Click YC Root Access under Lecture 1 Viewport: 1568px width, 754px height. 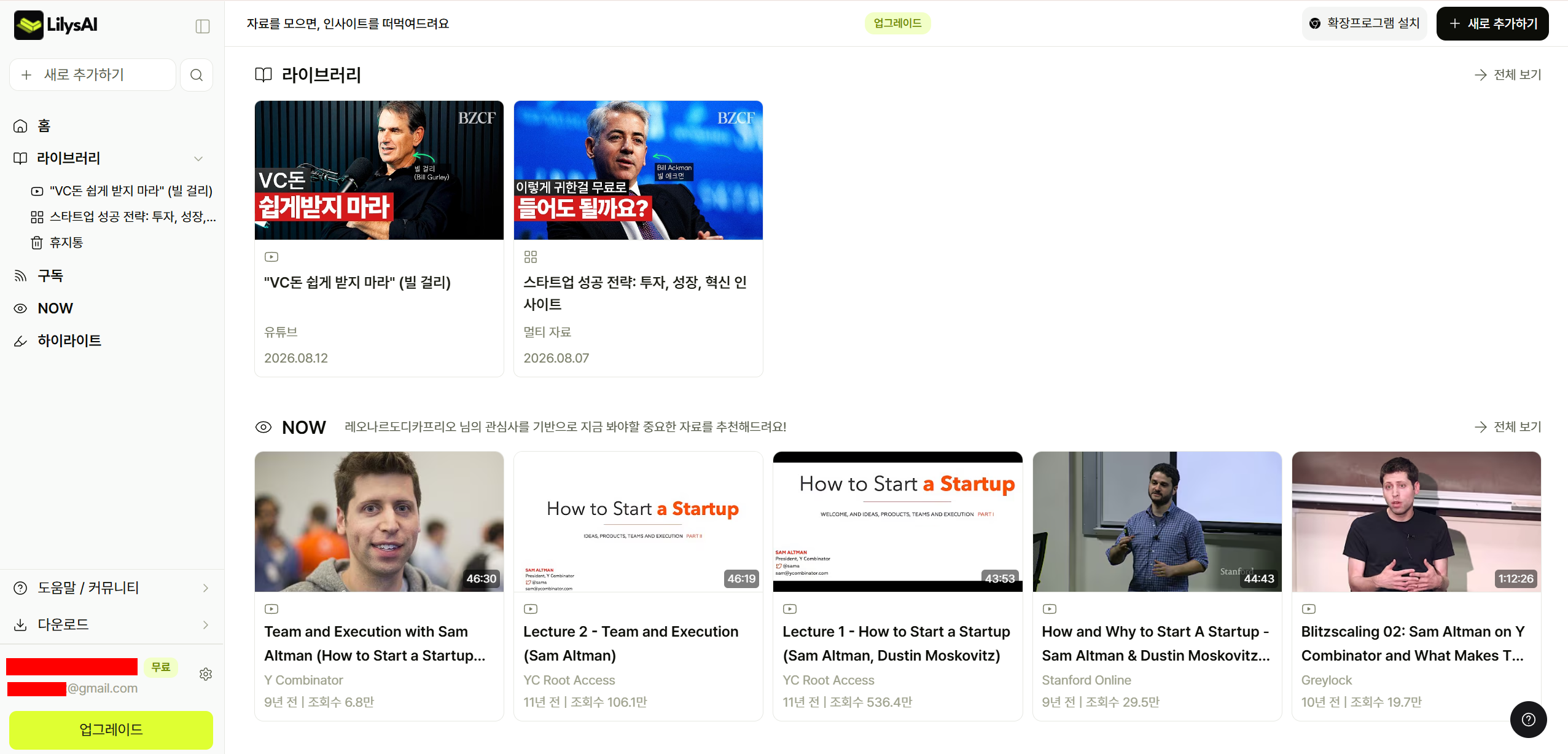[x=829, y=680]
